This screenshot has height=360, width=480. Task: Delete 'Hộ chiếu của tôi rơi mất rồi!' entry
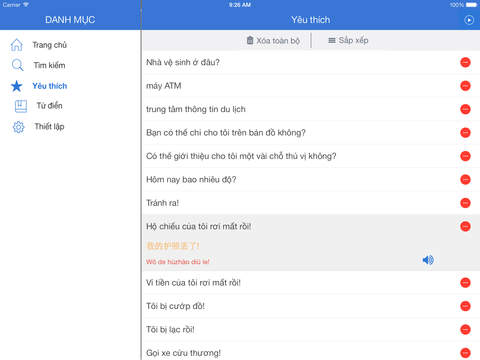coord(465,226)
